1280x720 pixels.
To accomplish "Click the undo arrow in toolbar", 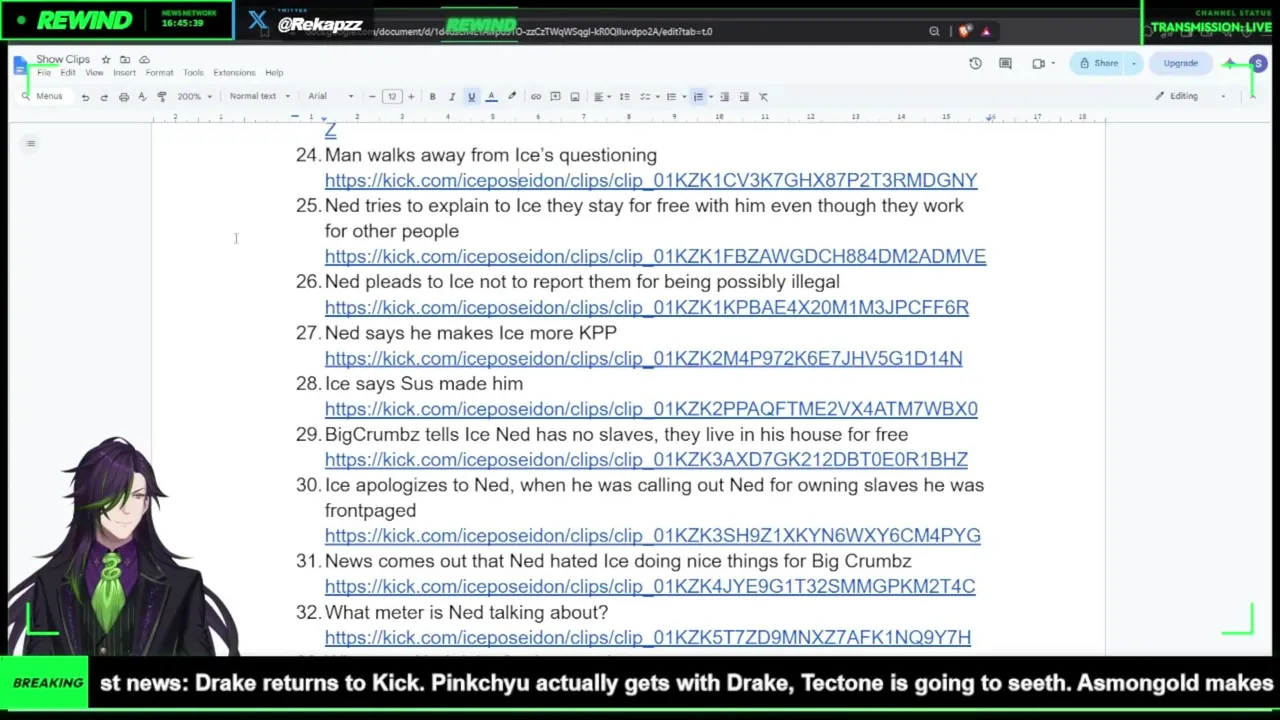I will pyautogui.click(x=85, y=97).
